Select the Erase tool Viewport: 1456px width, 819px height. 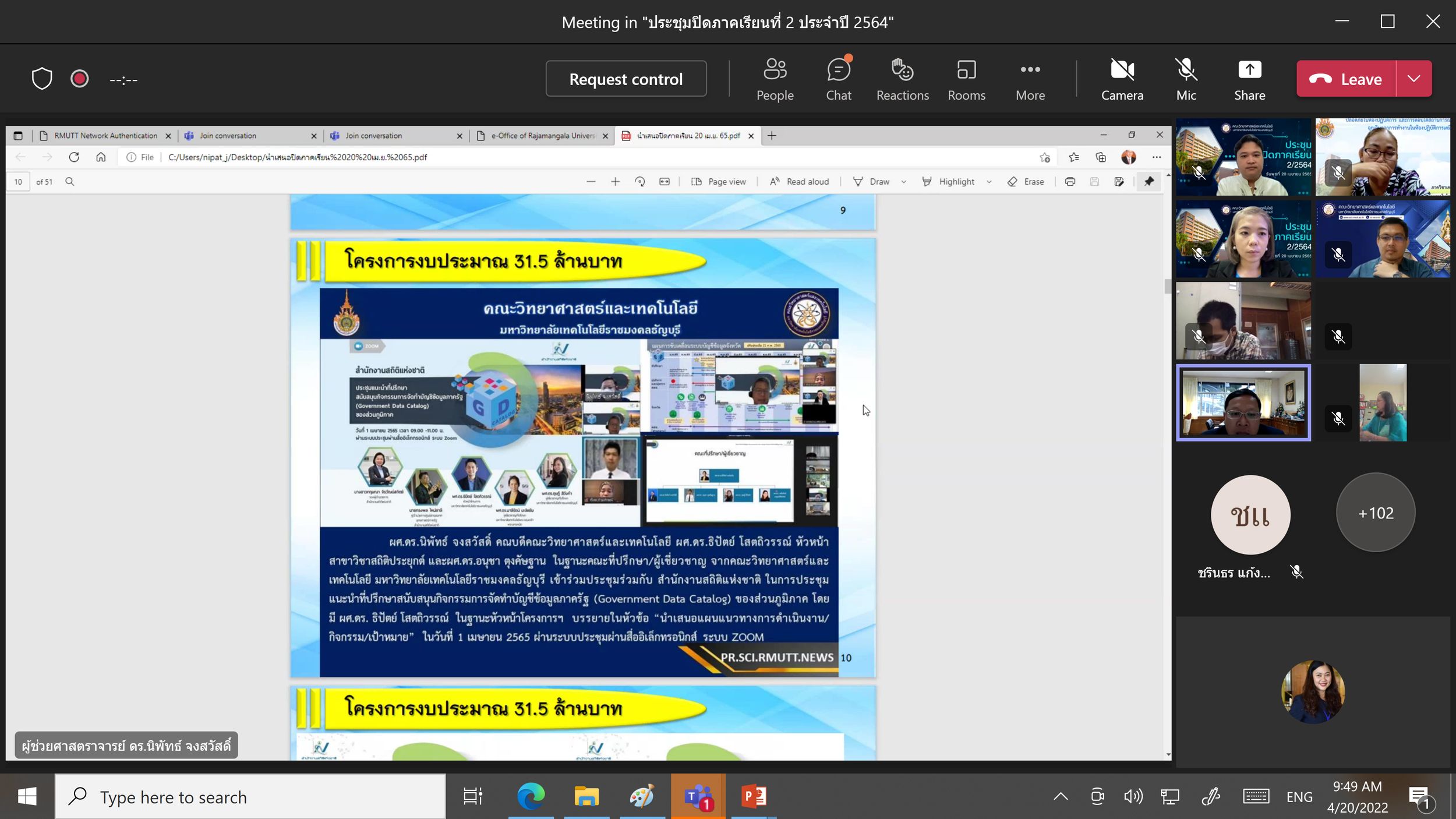click(1026, 182)
